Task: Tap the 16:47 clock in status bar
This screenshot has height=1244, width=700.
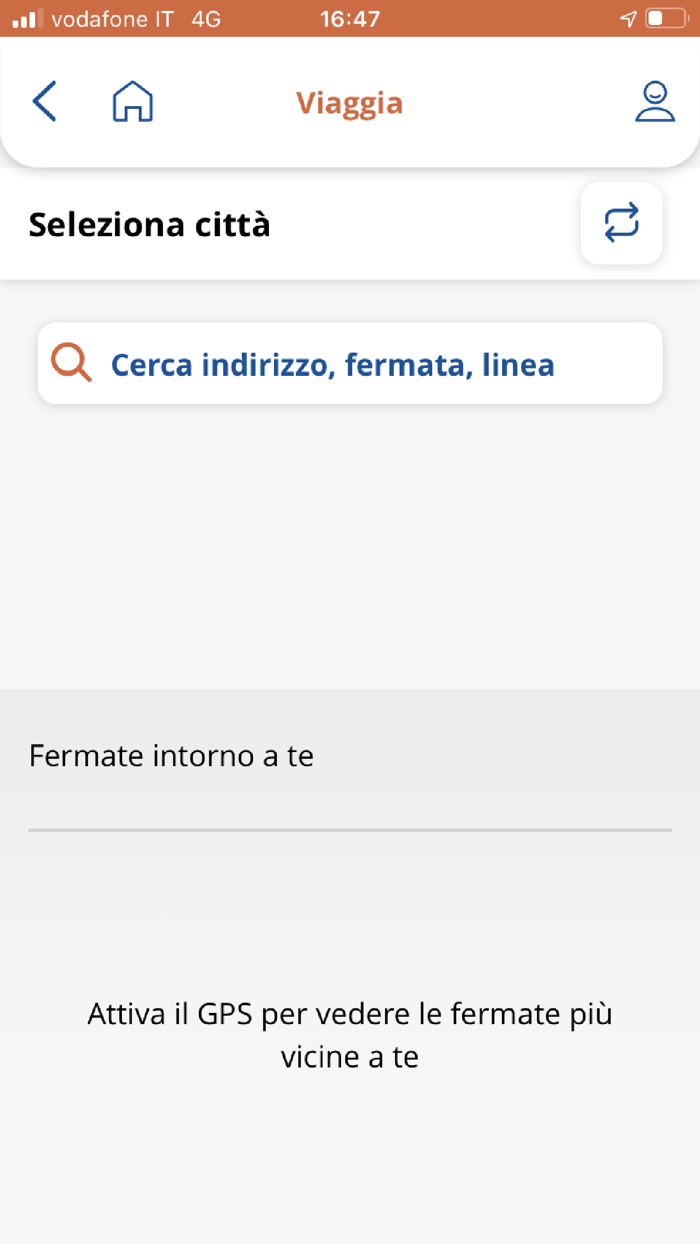Action: tap(350, 19)
